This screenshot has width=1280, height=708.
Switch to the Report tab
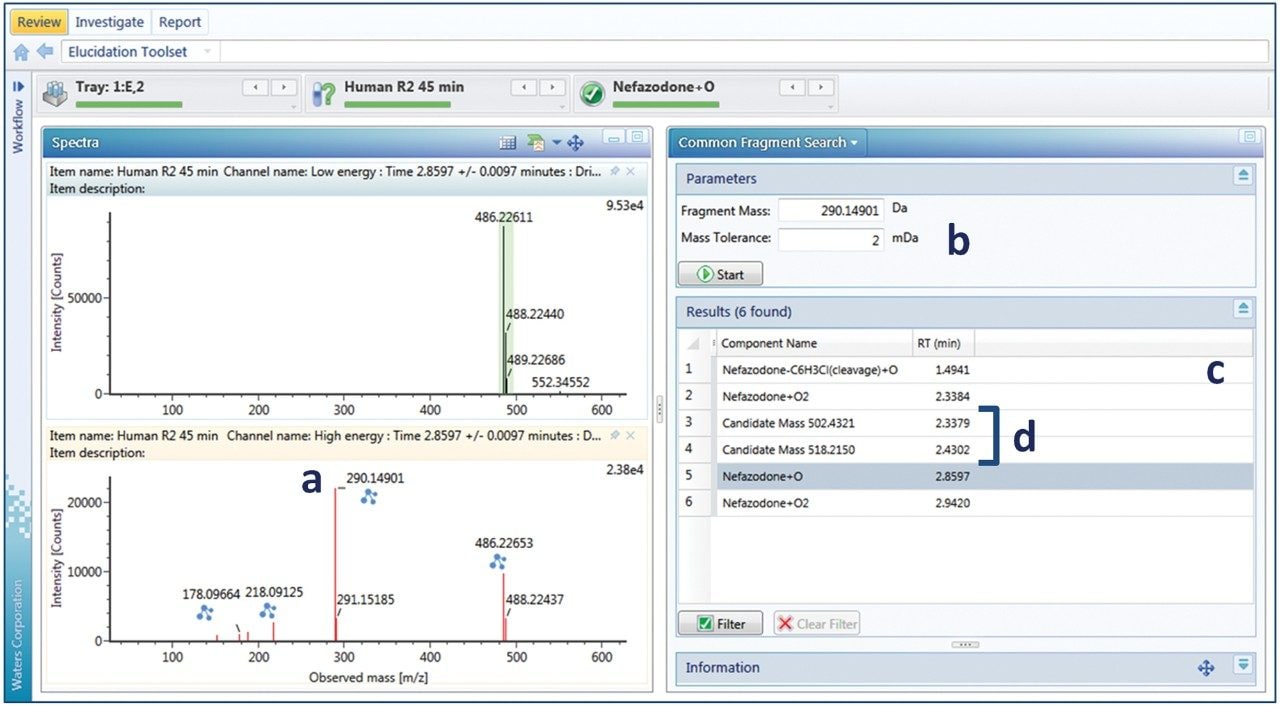tap(180, 22)
